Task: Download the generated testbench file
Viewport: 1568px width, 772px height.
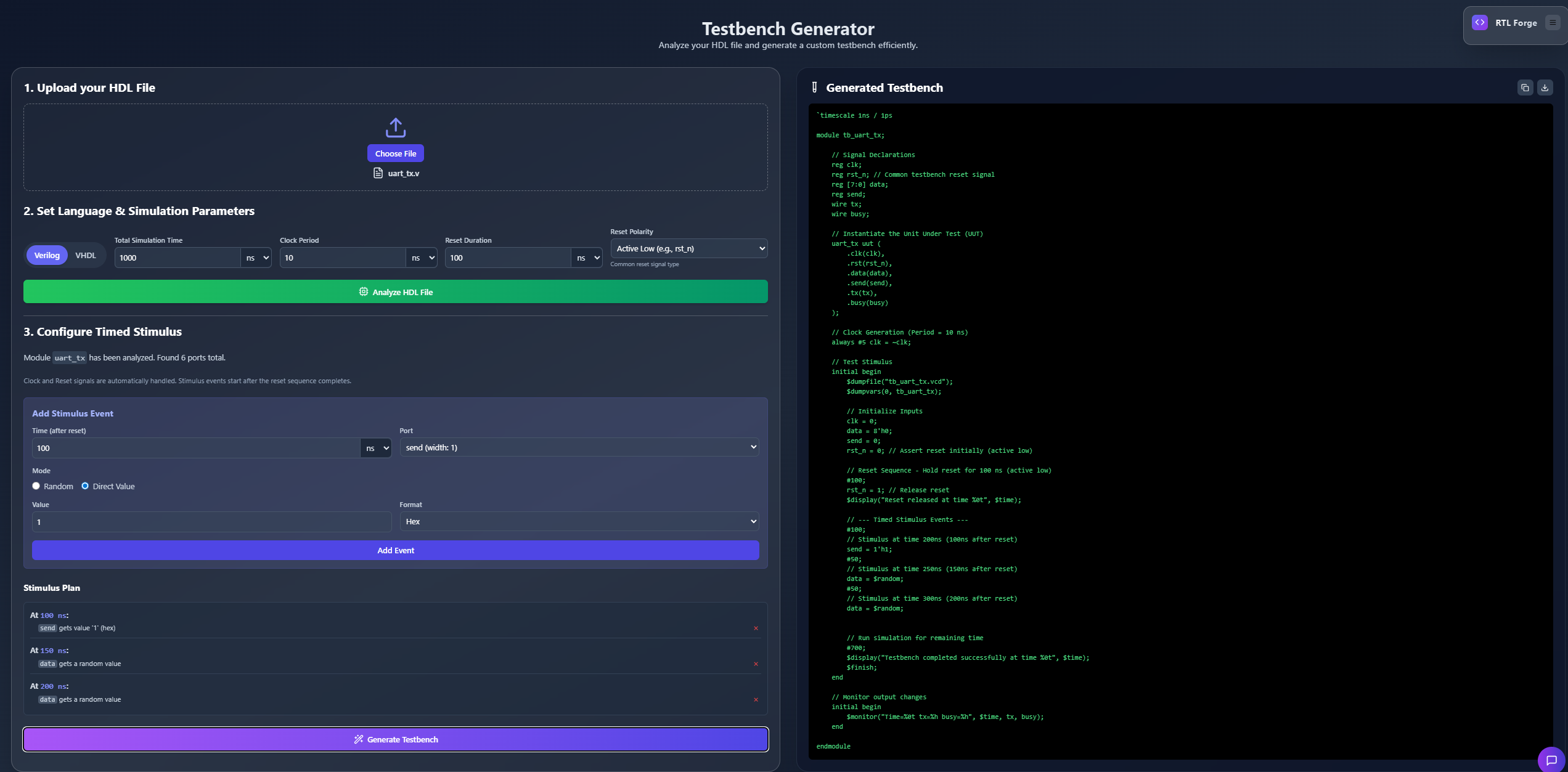Action: point(1545,87)
